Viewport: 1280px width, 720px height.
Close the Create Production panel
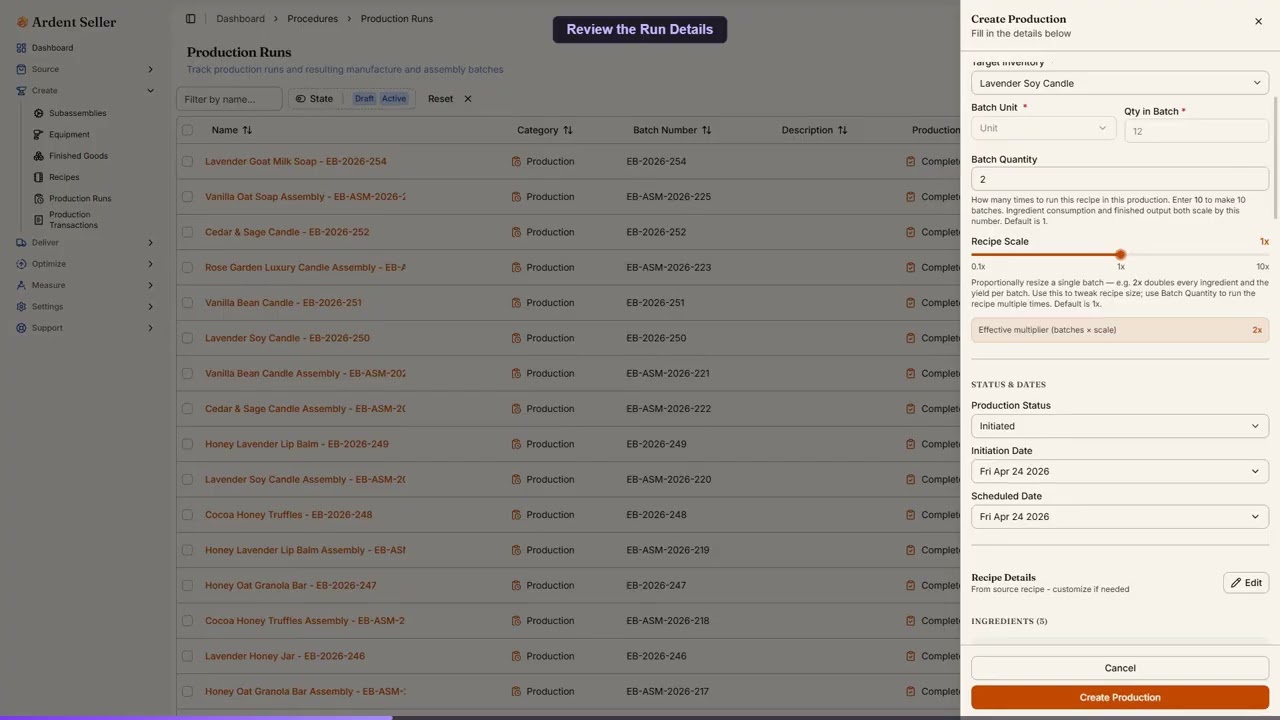click(1258, 21)
